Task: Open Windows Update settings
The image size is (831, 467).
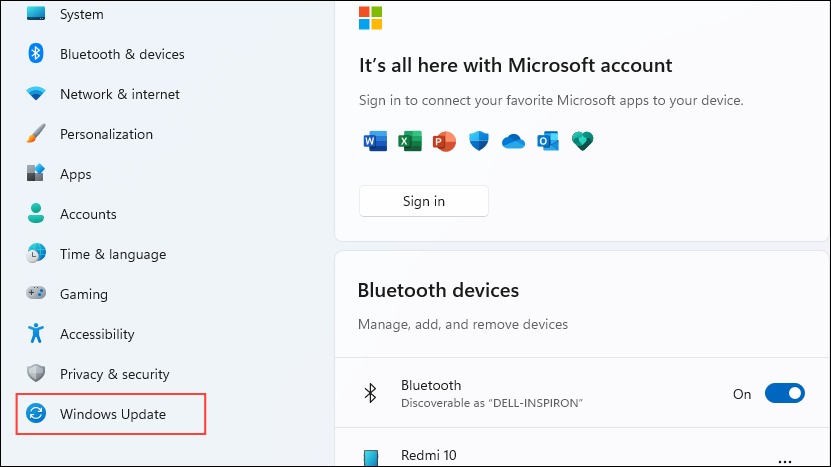Action: [x=111, y=414]
